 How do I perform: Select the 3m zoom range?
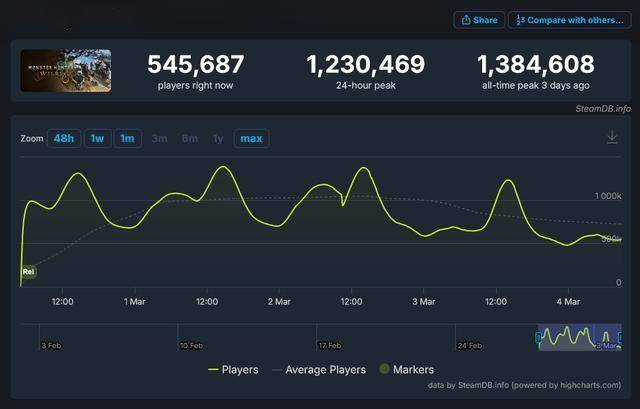click(x=159, y=138)
